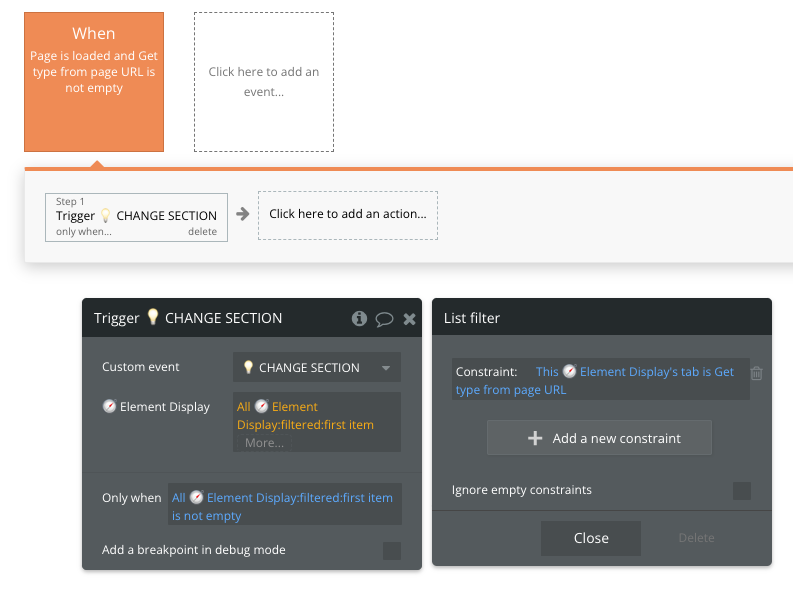Click the Close button in List filter
The image size is (793, 589).
tap(591, 538)
